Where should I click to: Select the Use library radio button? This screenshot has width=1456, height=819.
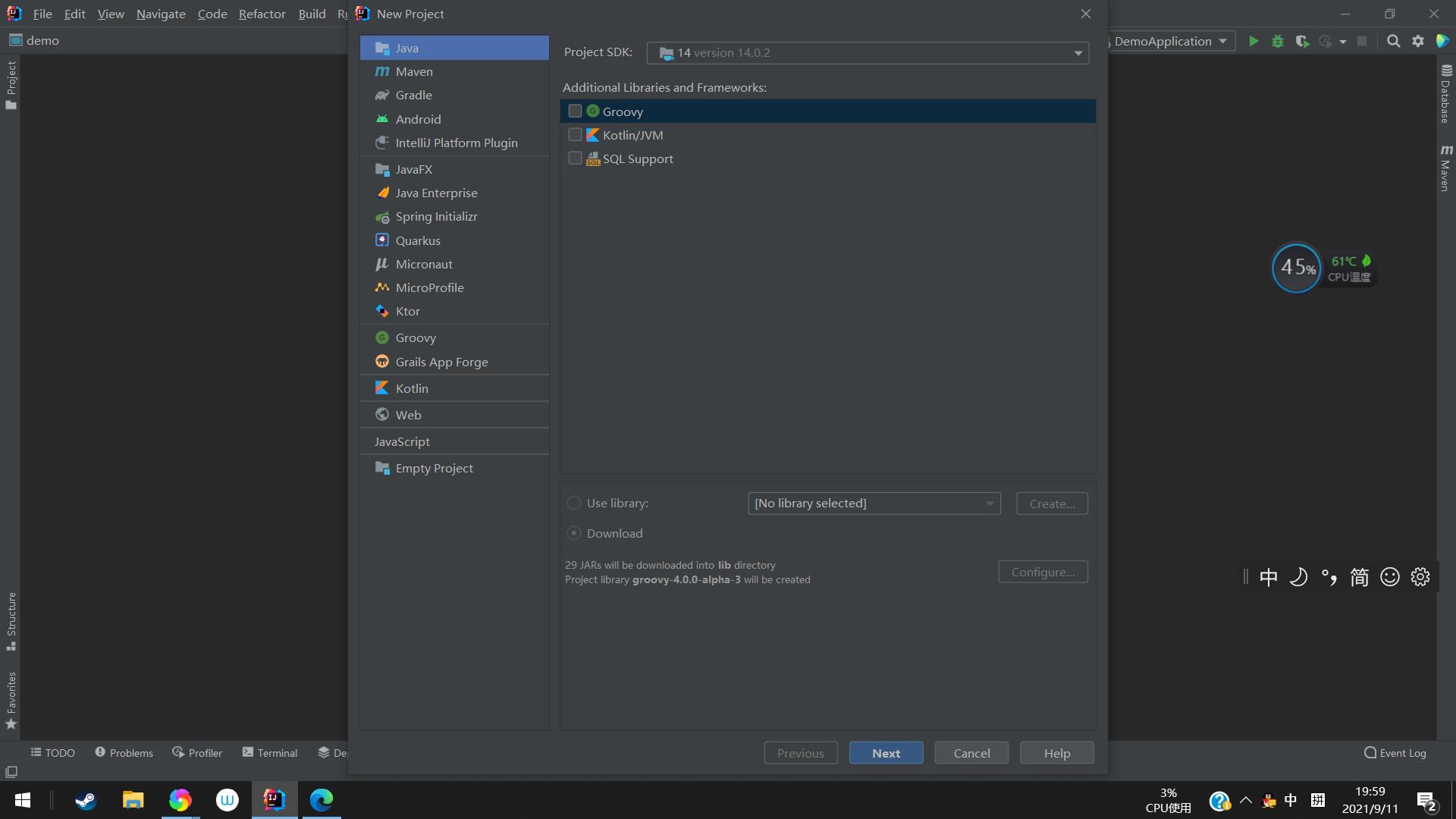tap(574, 503)
